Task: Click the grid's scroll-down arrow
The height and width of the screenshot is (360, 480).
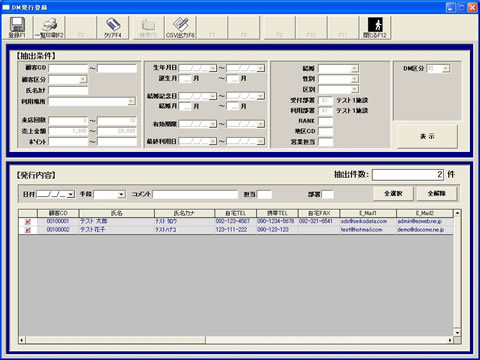Action: tap(457, 332)
